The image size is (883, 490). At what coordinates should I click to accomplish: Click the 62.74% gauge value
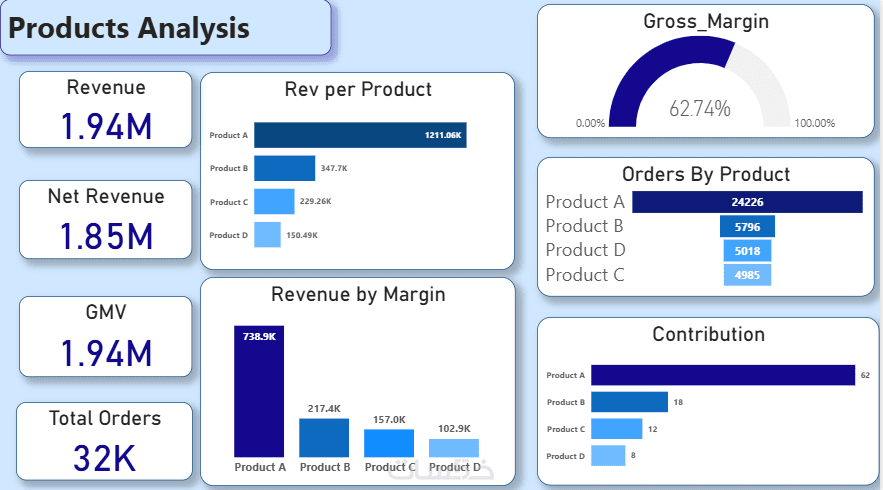[x=700, y=108]
